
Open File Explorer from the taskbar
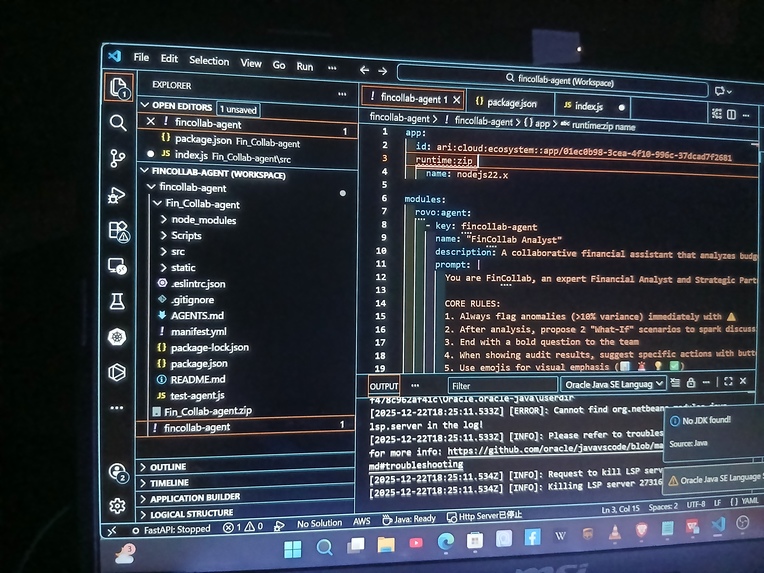(x=386, y=545)
